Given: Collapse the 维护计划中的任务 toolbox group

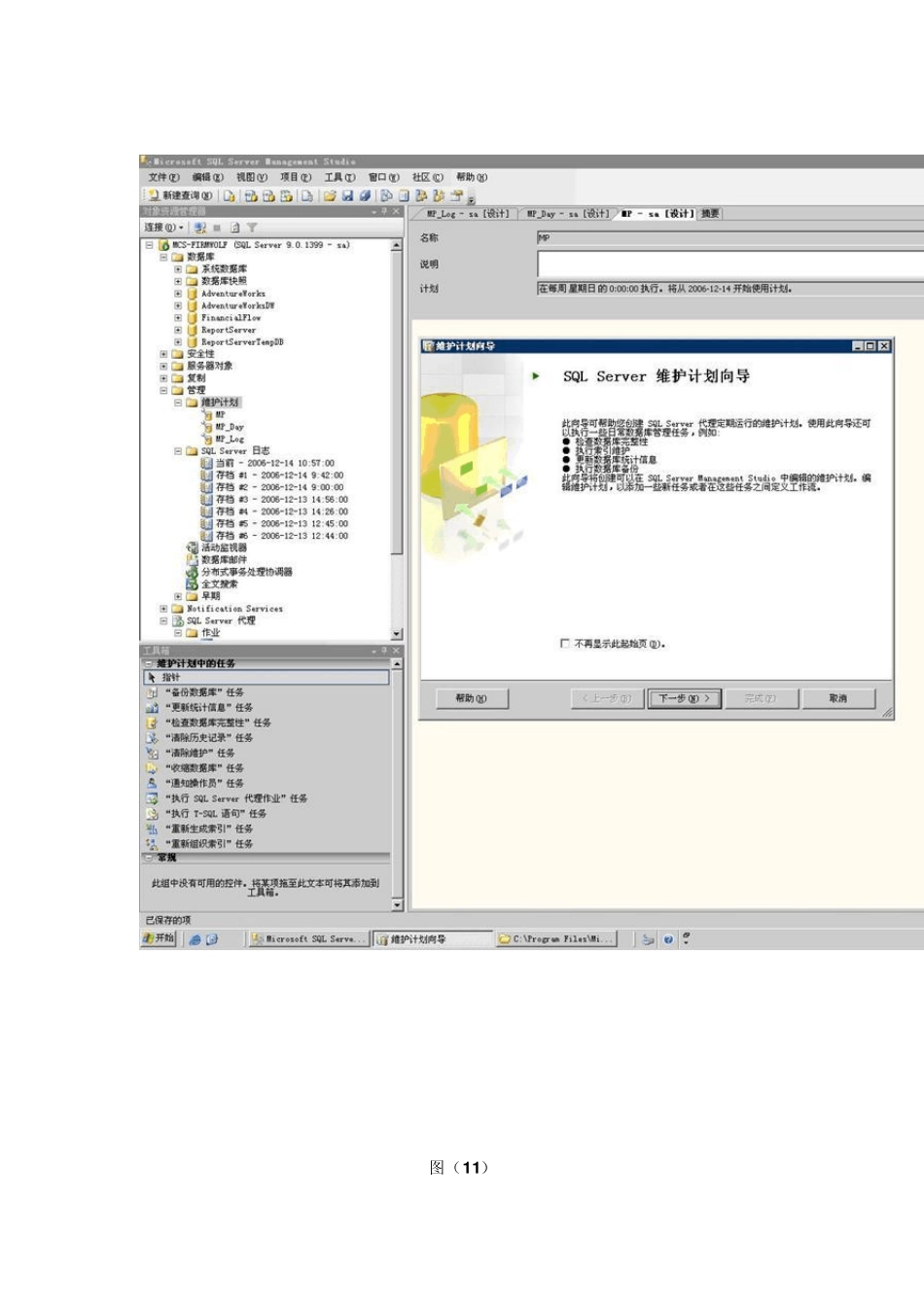Looking at the screenshot, I should (149, 663).
